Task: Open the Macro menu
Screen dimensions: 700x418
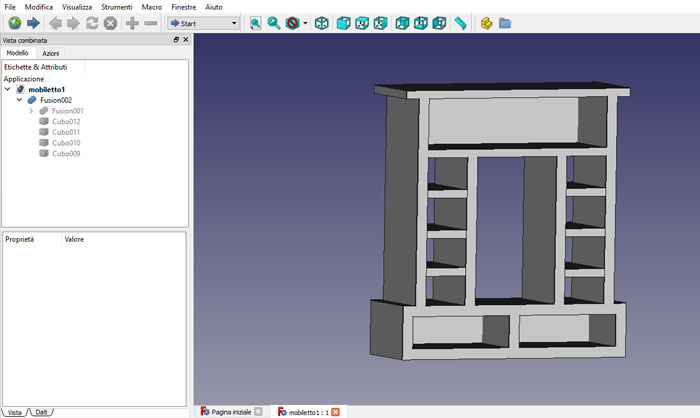Action: [x=152, y=7]
